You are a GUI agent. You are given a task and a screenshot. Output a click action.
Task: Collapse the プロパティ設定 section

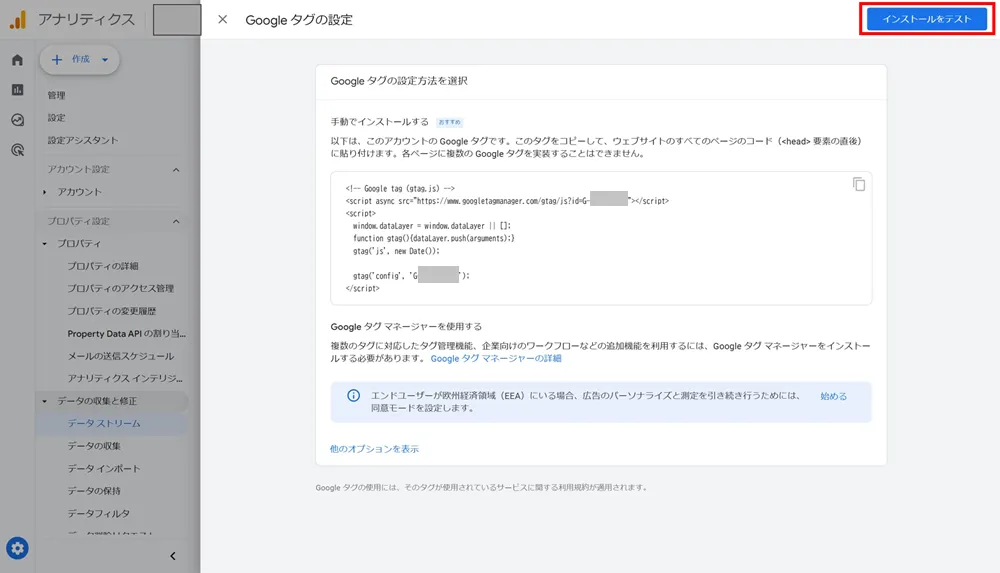176,221
